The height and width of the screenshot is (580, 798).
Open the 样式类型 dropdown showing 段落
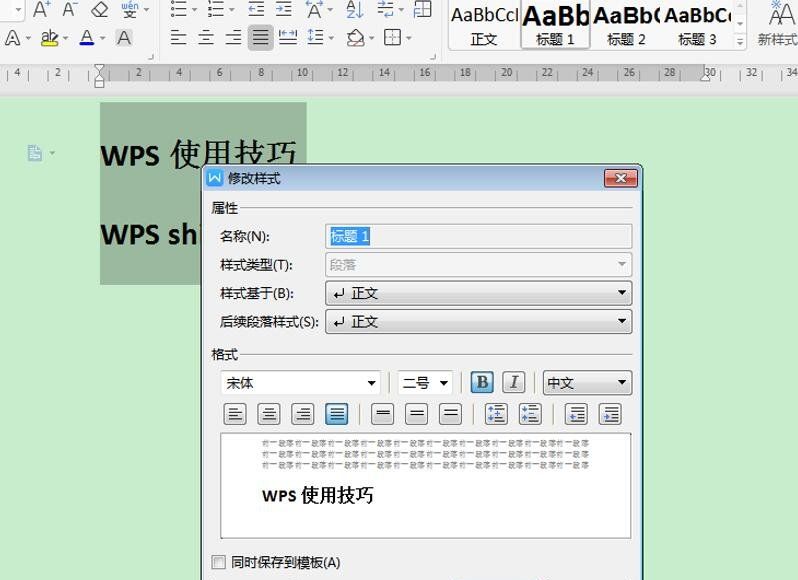click(478, 265)
